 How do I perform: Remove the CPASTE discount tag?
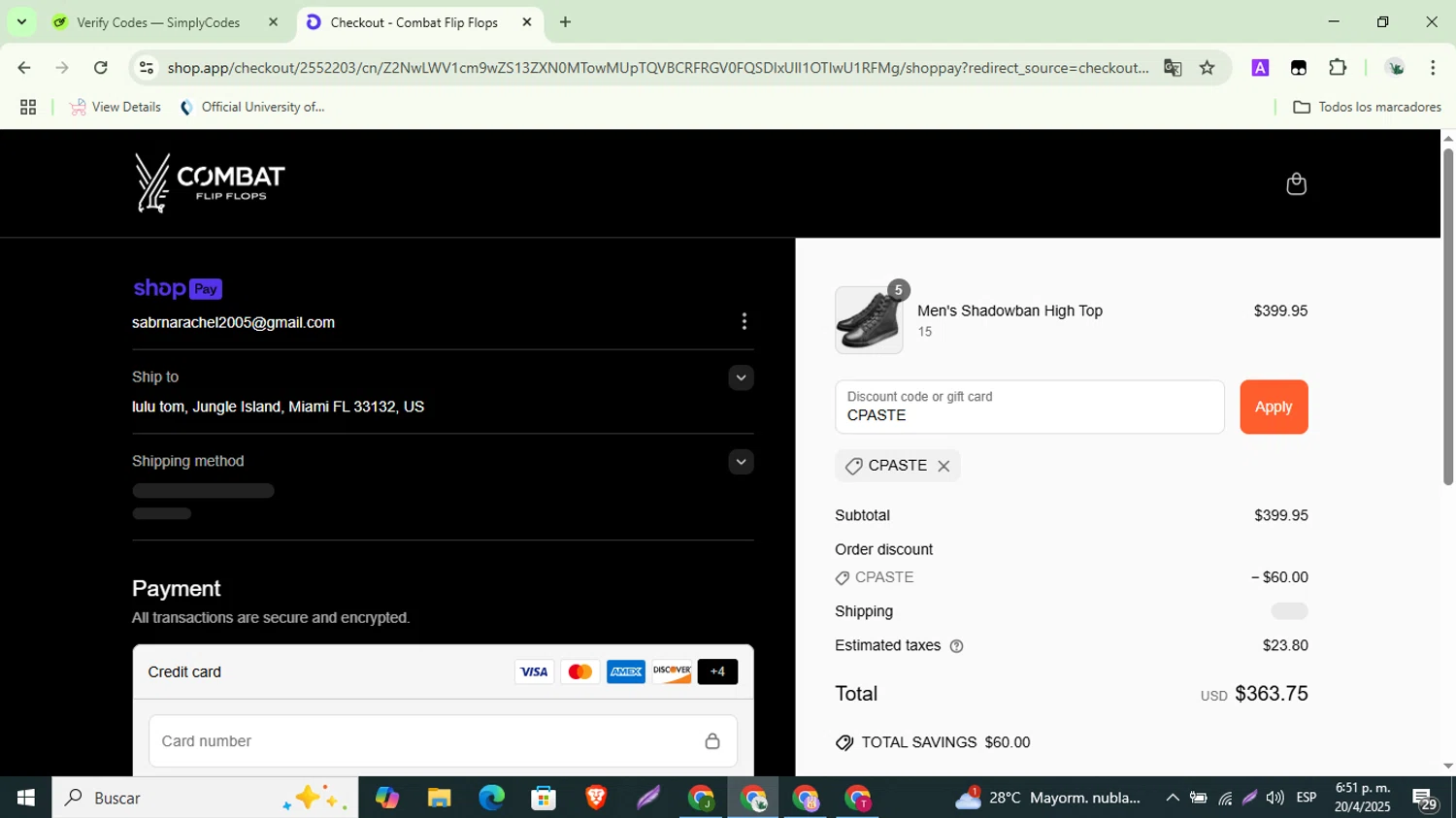[x=943, y=466]
